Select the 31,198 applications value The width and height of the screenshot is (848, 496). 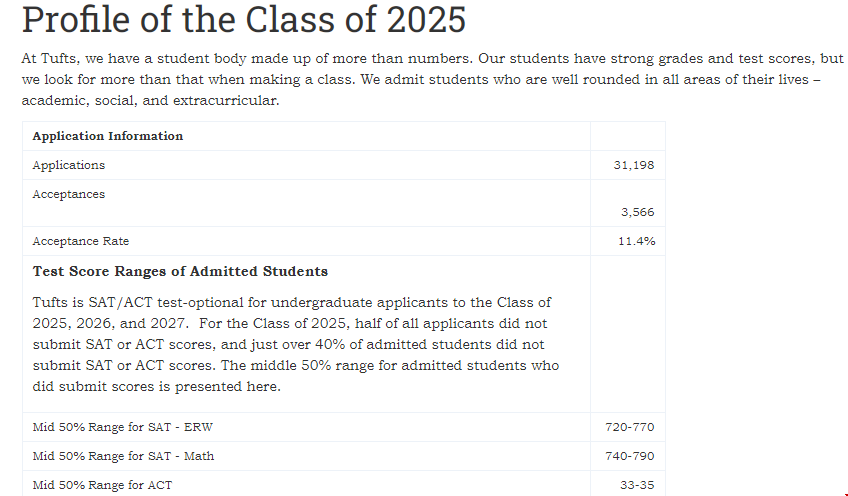coord(634,165)
